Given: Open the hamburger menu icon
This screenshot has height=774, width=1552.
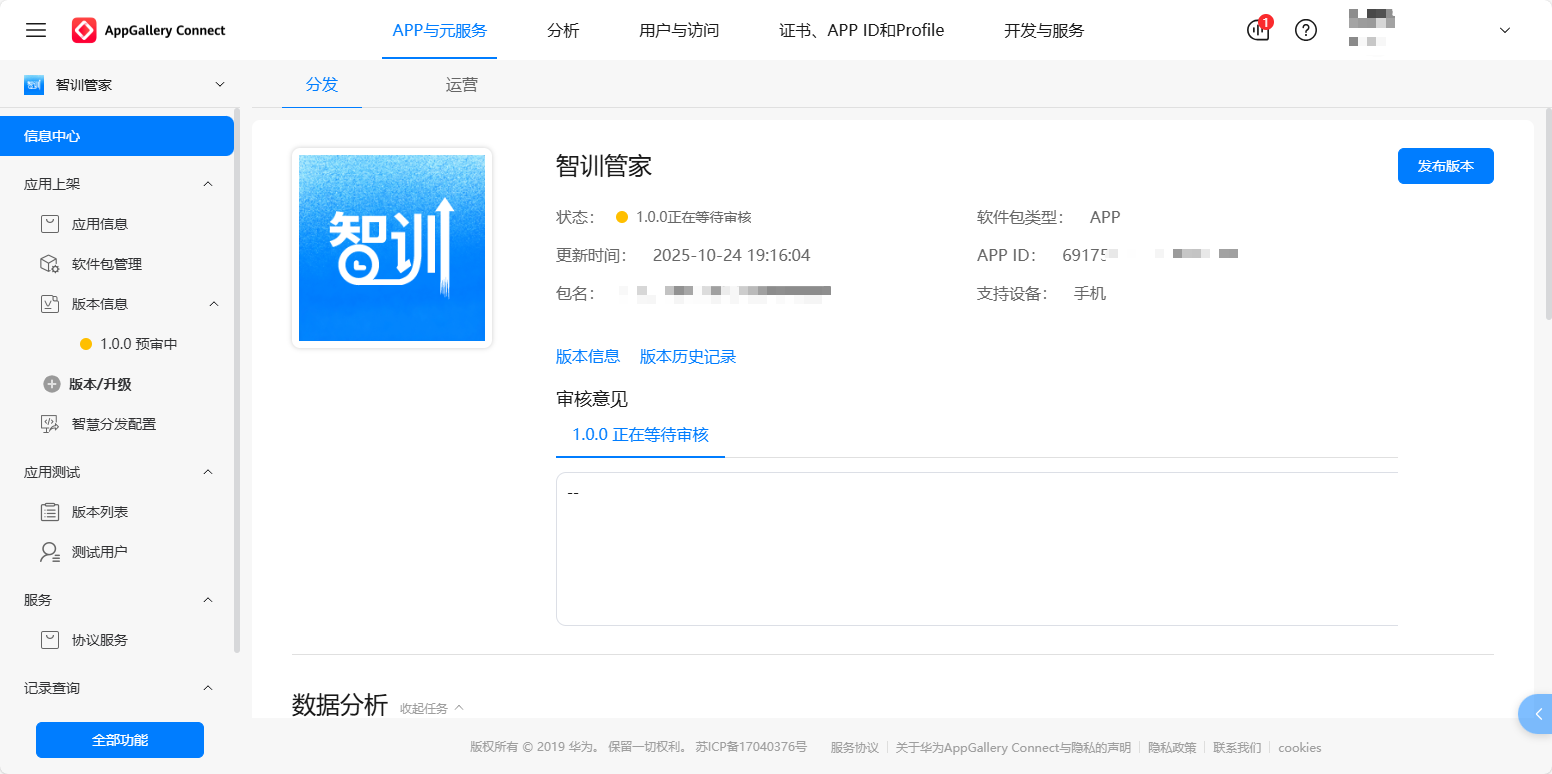Looking at the screenshot, I should [36, 30].
